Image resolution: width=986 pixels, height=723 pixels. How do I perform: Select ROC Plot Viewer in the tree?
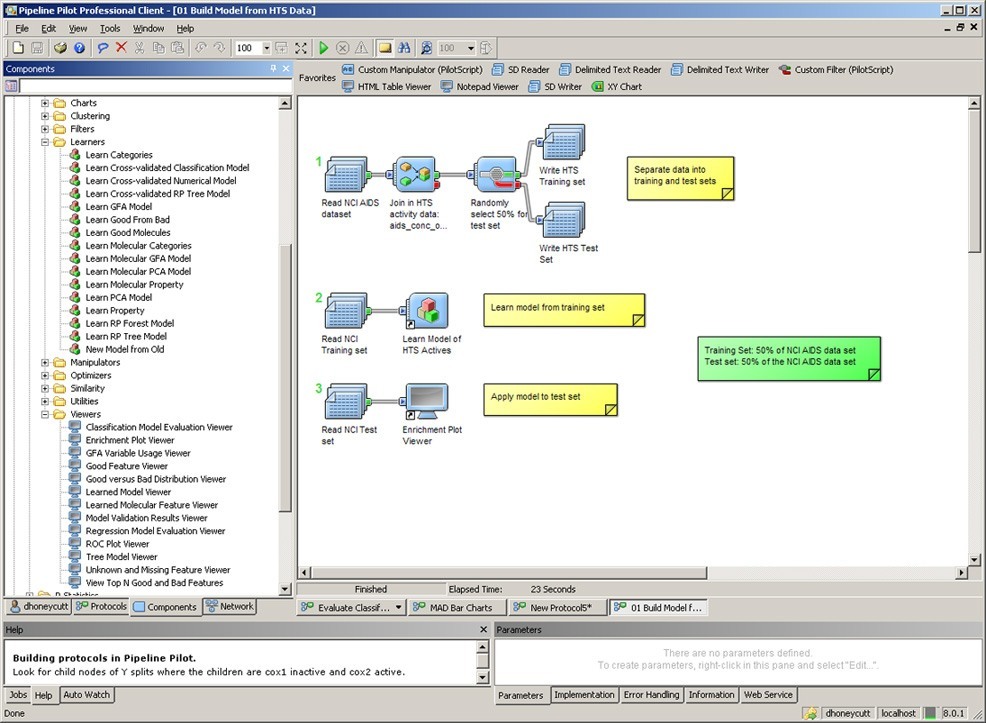[117, 544]
